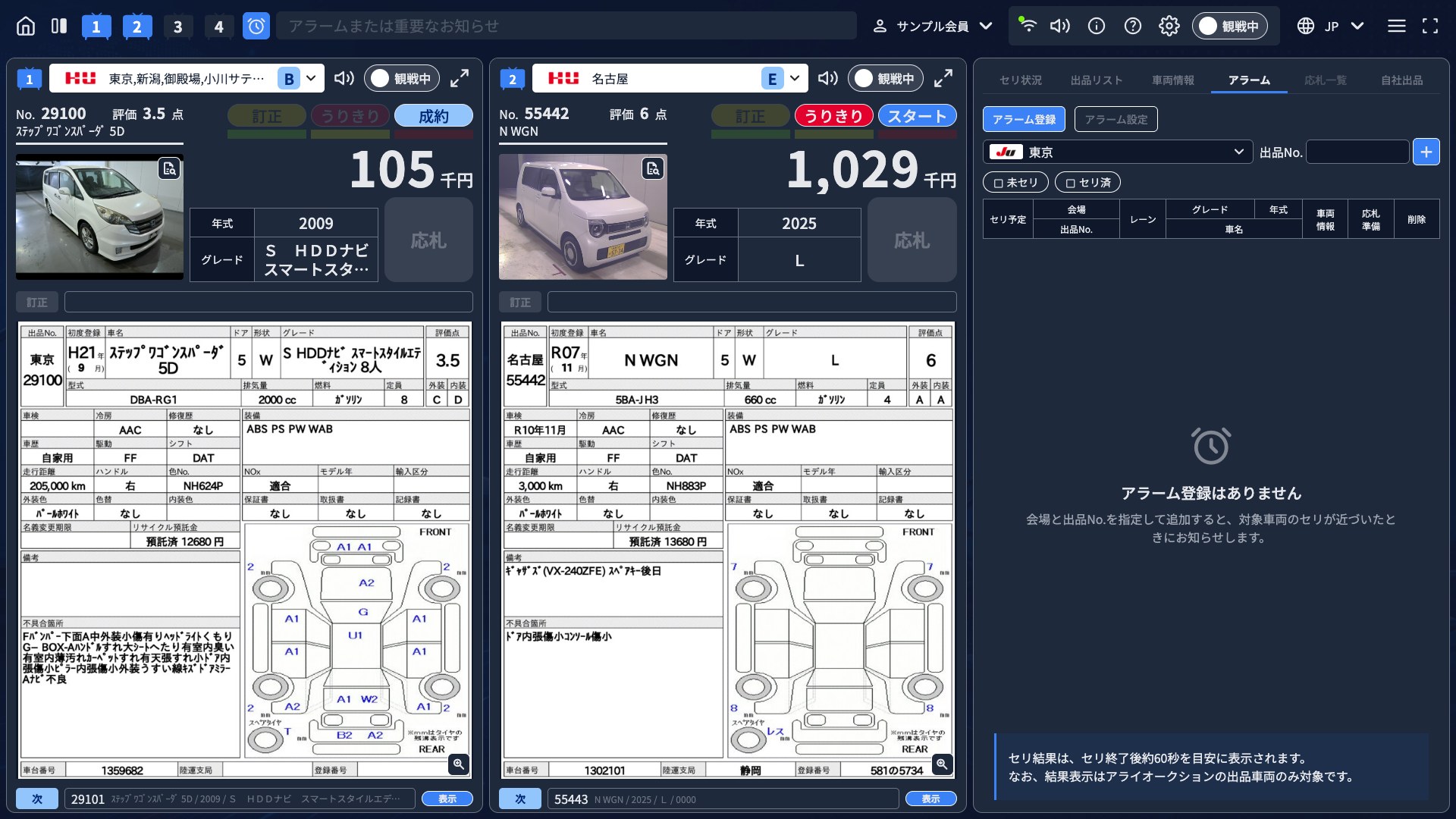Screen dimensions: 1456x819
Task: Click next-lot field showing 55443
Action: 723,799
